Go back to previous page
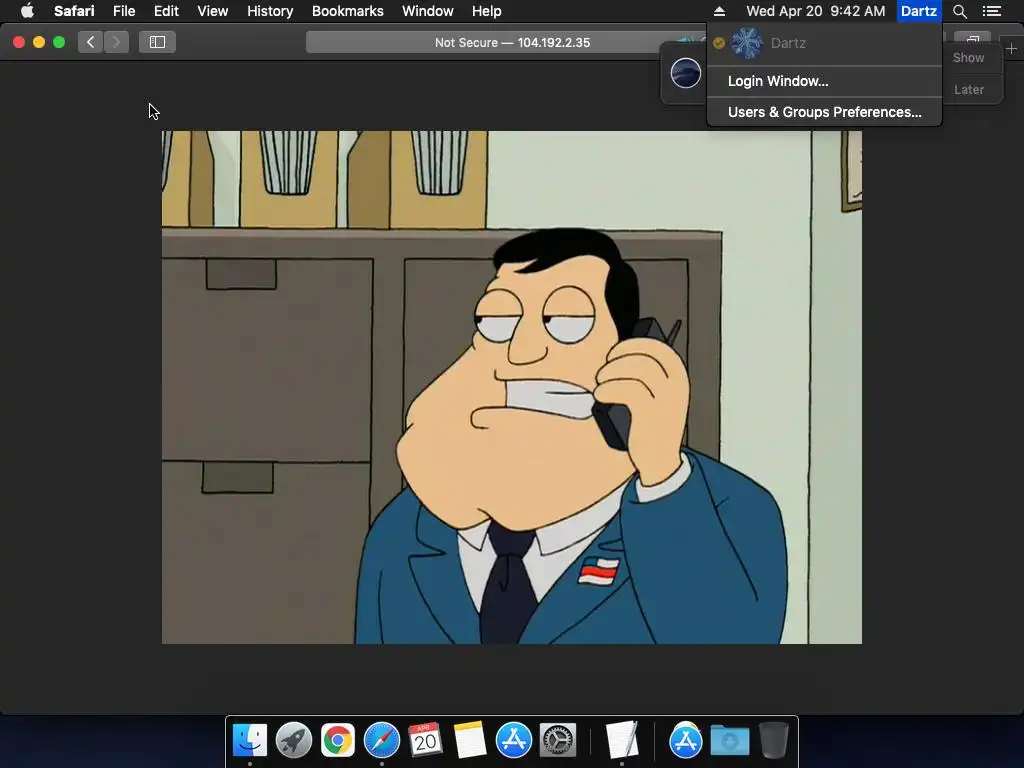The width and height of the screenshot is (1024, 768). pos(91,42)
